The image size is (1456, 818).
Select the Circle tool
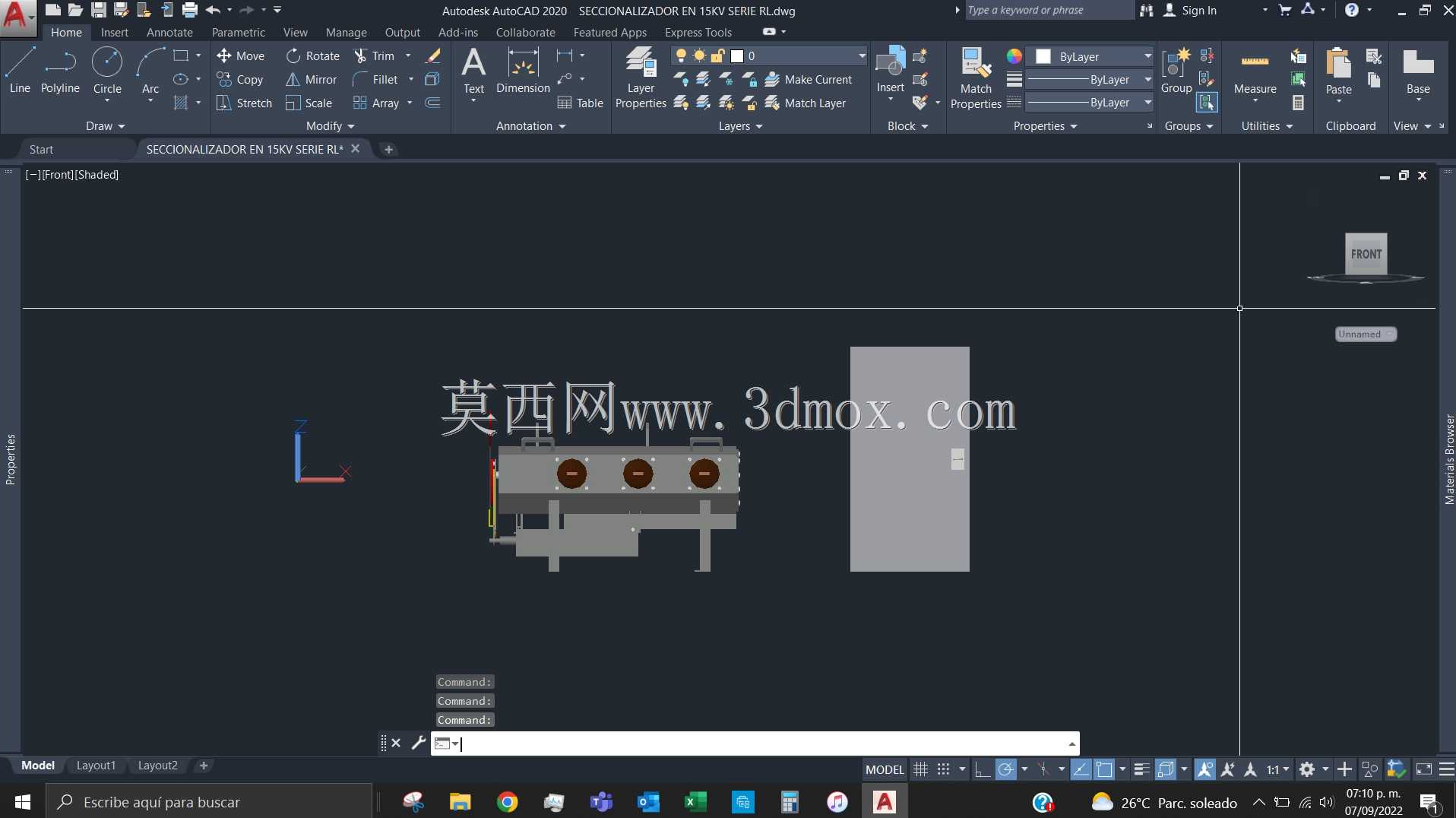click(107, 71)
